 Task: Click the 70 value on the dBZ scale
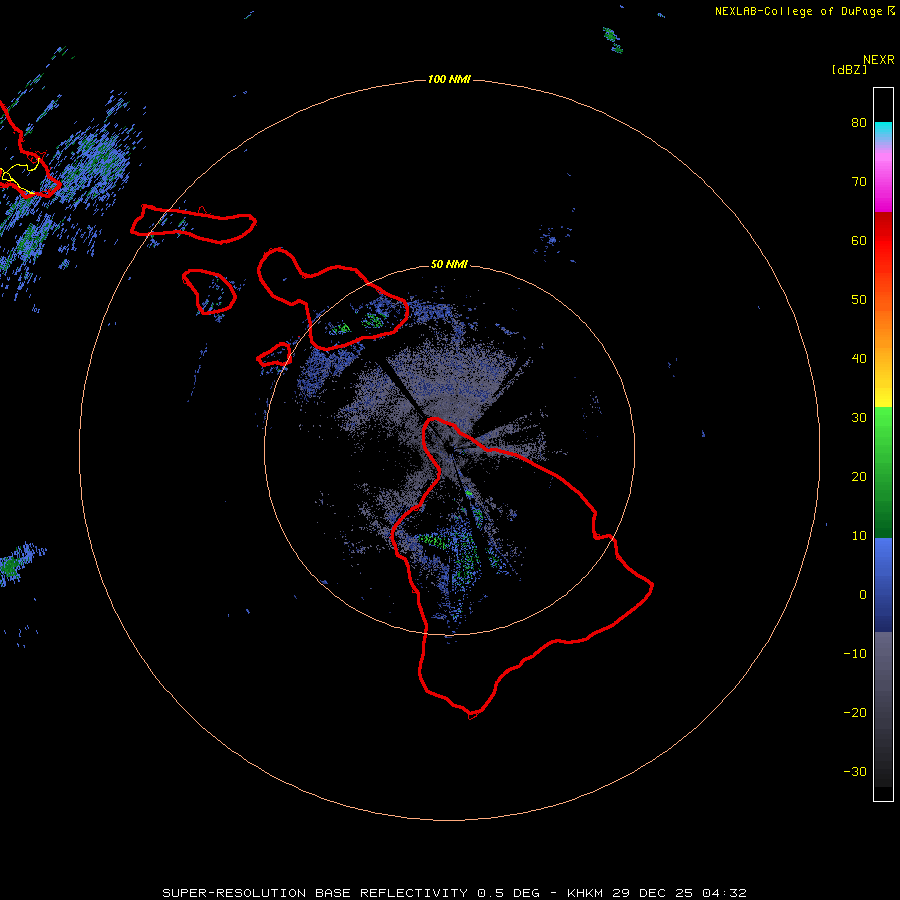(x=859, y=182)
